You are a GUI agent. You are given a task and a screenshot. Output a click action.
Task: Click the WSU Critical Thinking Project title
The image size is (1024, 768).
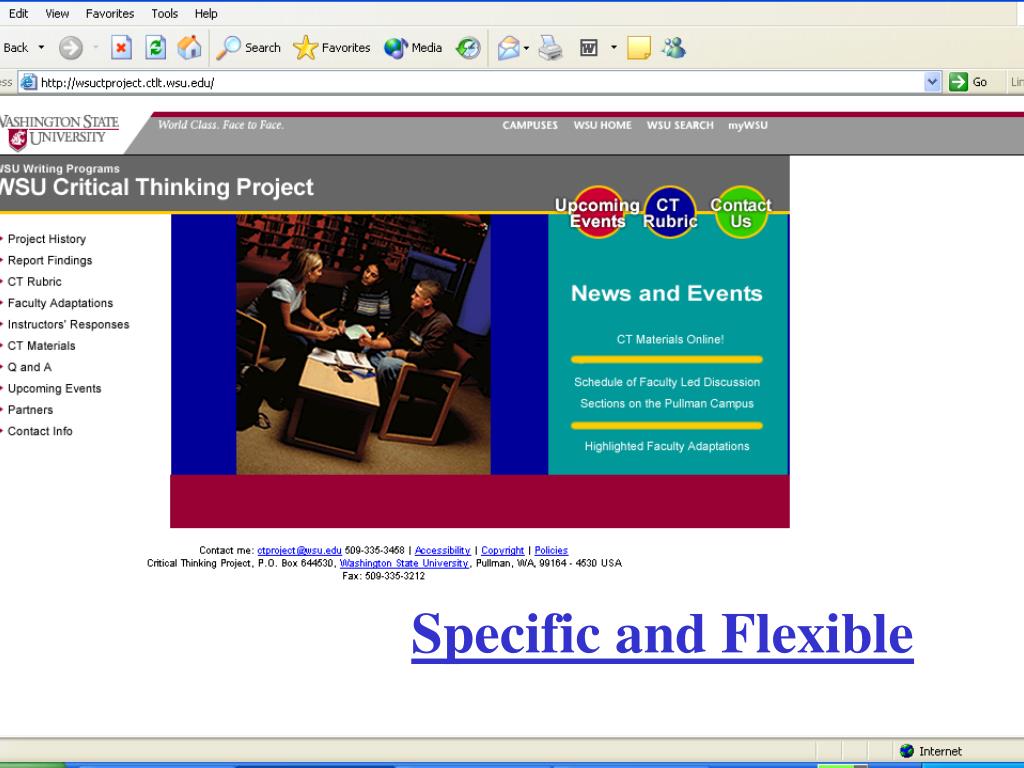[x=157, y=187]
